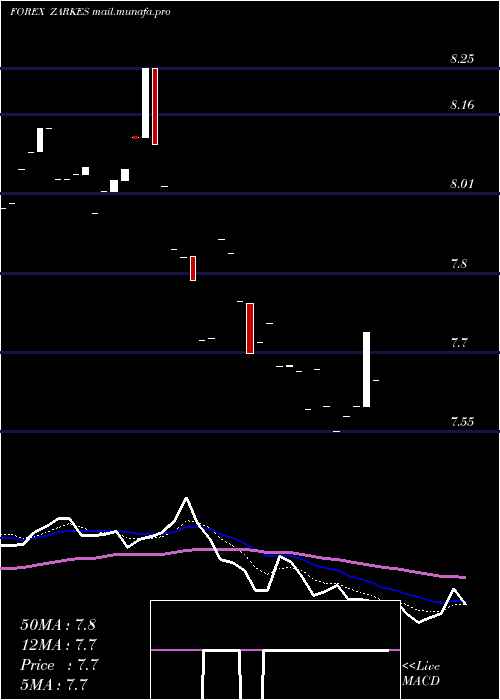
Task: Click the FOREX ZARKES chart title
Action: [x=50, y=12]
